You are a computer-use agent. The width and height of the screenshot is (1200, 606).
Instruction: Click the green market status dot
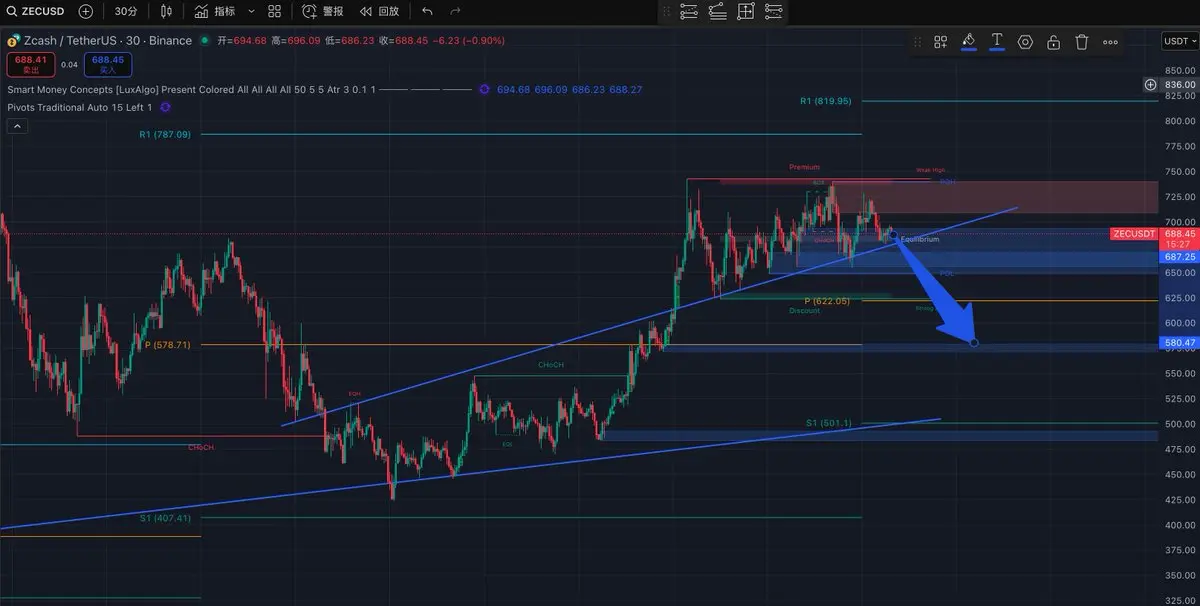[x=205, y=41]
